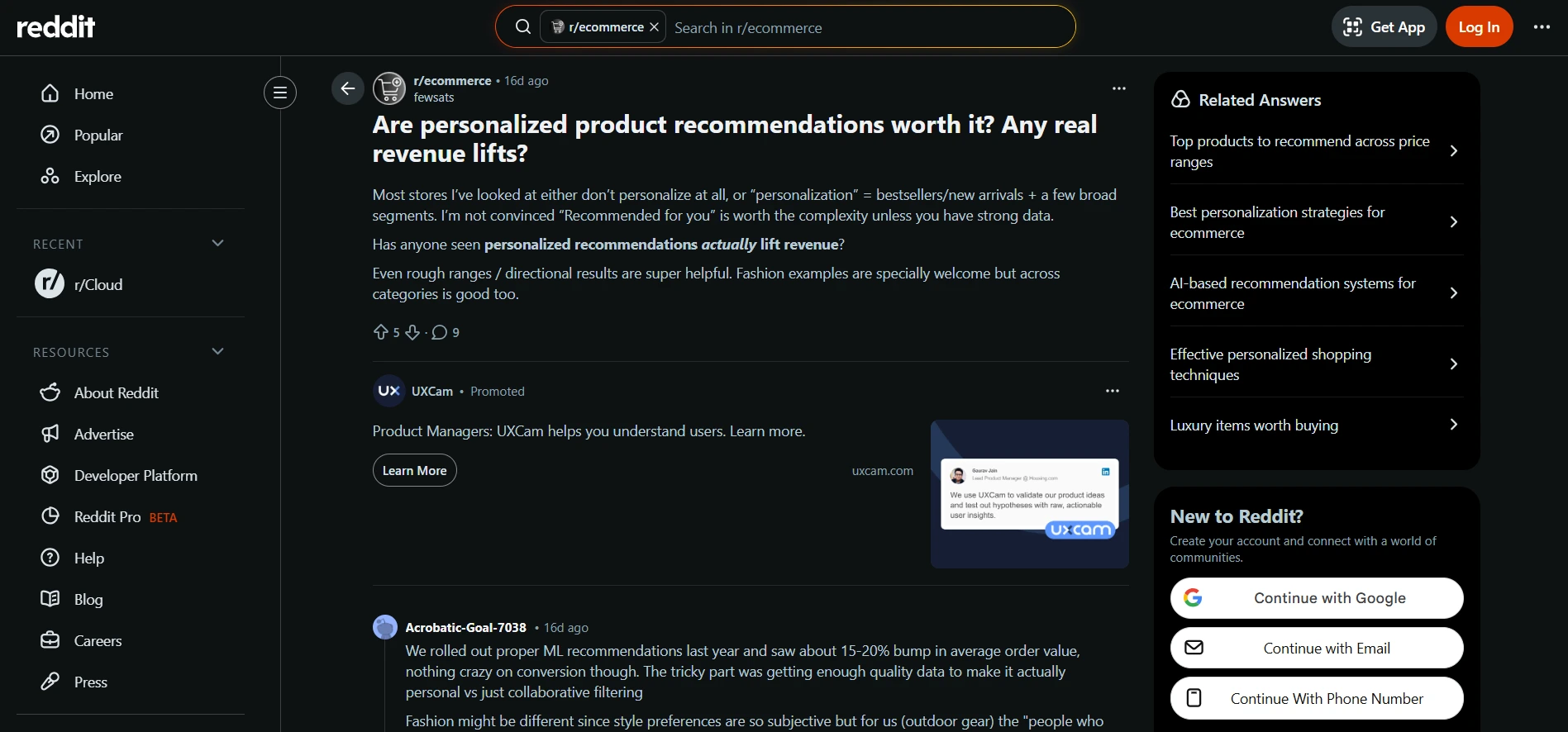Go back using the arrow button
Image resolution: width=1568 pixels, height=732 pixels.
[347, 88]
